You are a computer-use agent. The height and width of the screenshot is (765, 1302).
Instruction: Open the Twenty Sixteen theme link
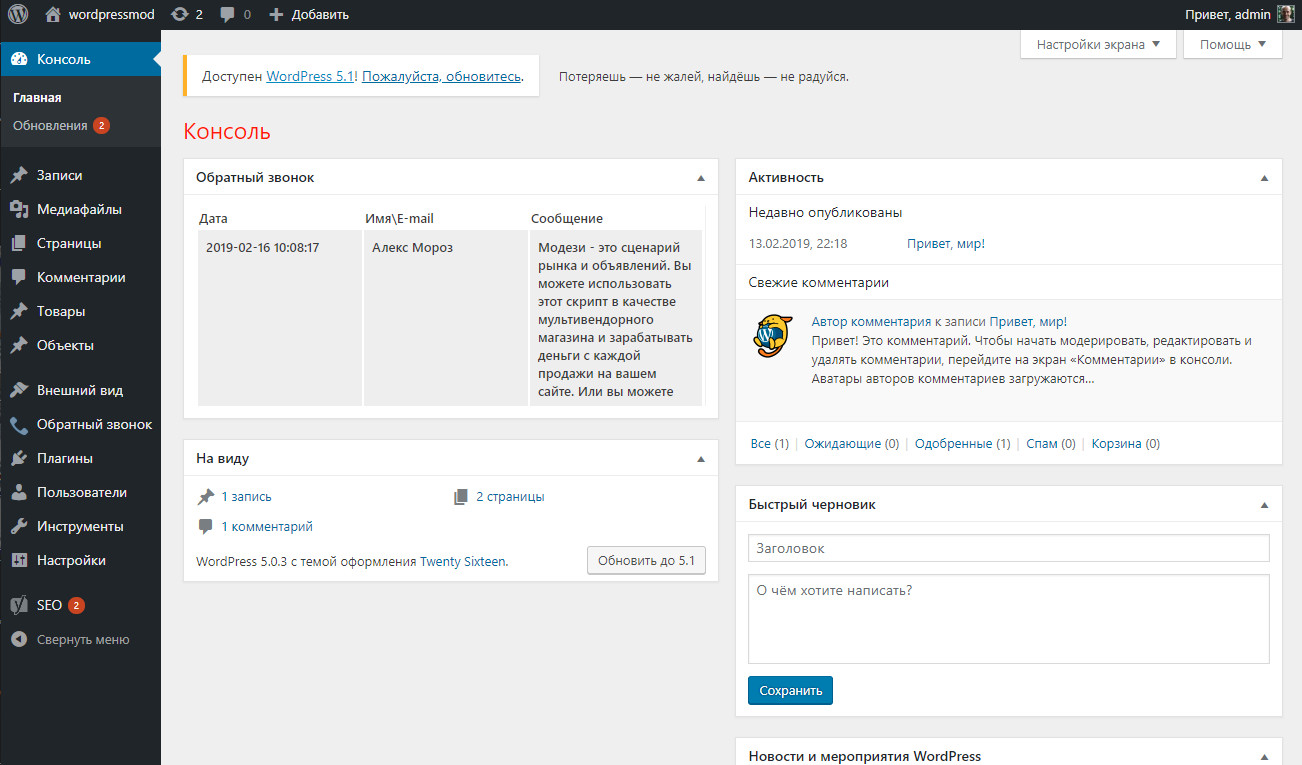(463, 562)
